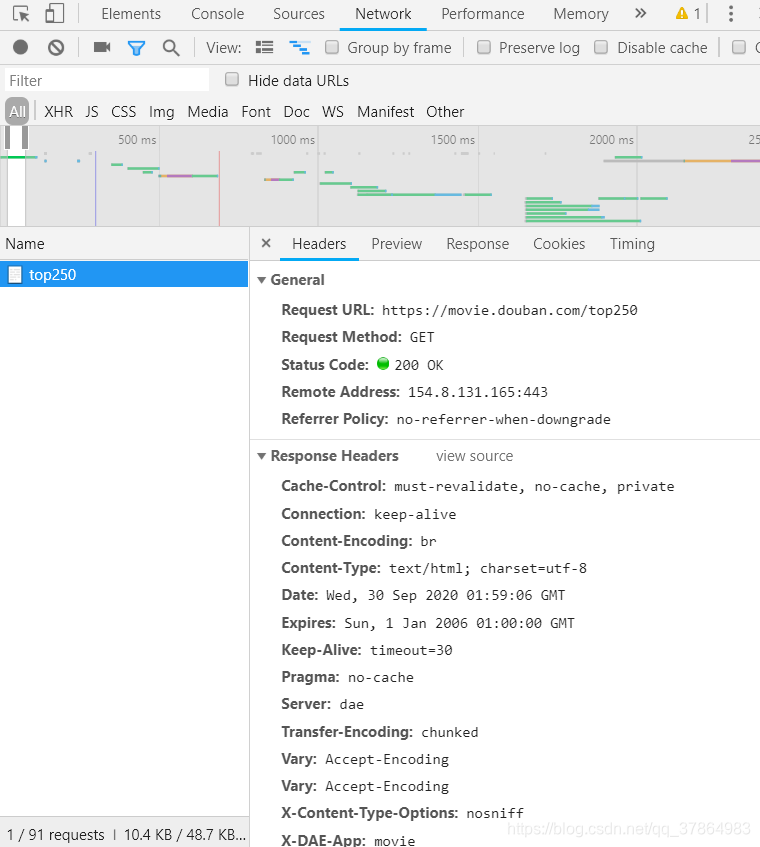Clear the network log
Image resolution: width=760 pixels, height=847 pixels.
[x=56, y=48]
